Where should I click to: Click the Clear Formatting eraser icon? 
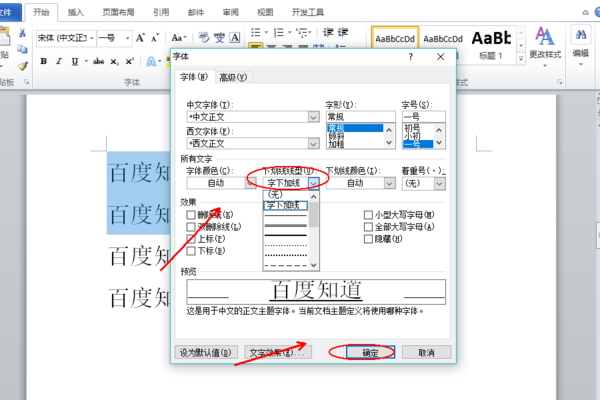[204, 38]
